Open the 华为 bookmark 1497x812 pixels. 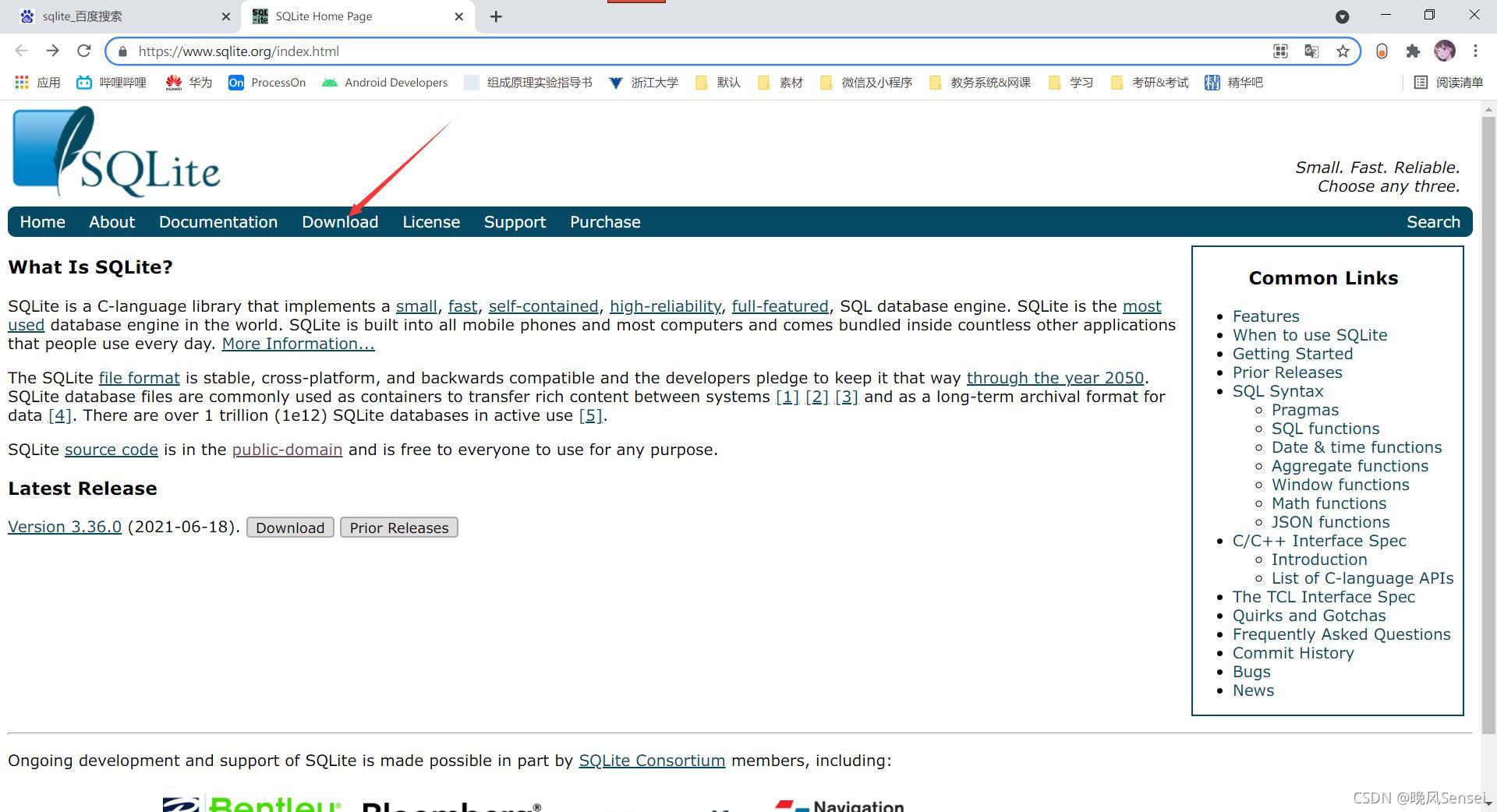[189, 83]
